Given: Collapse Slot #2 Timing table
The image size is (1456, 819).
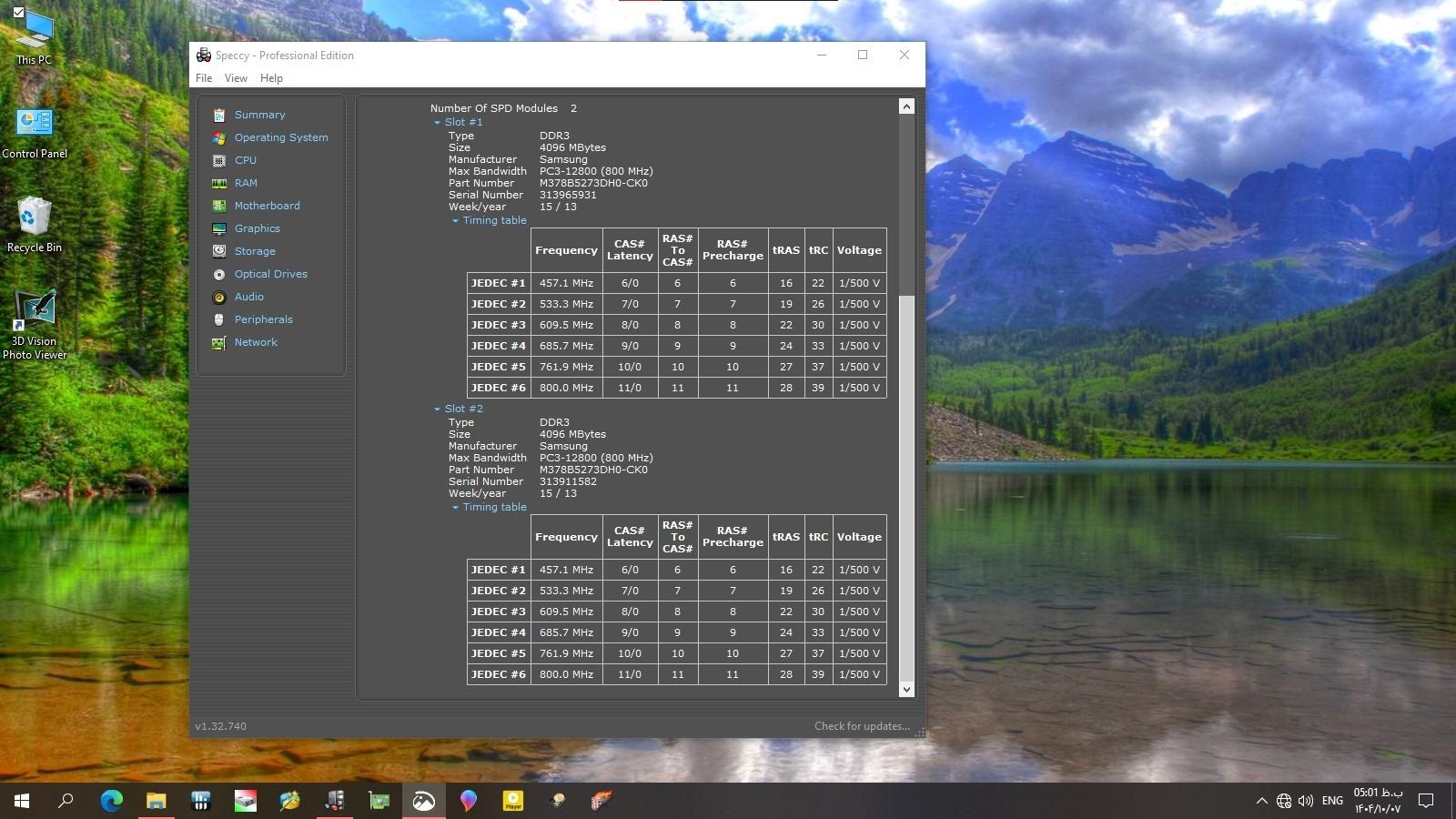Looking at the screenshot, I should coord(455,507).
